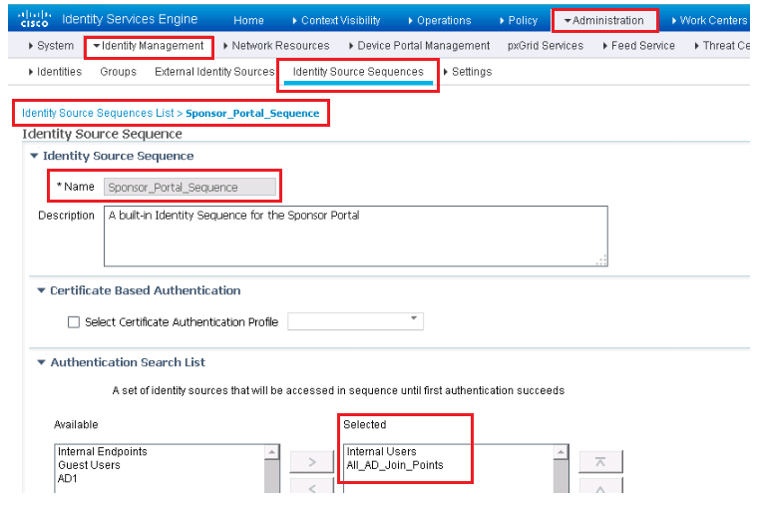This screenshot has height=512, width=759.
Task: Expand the Feed Service submenu
Action: click(639, 45)
